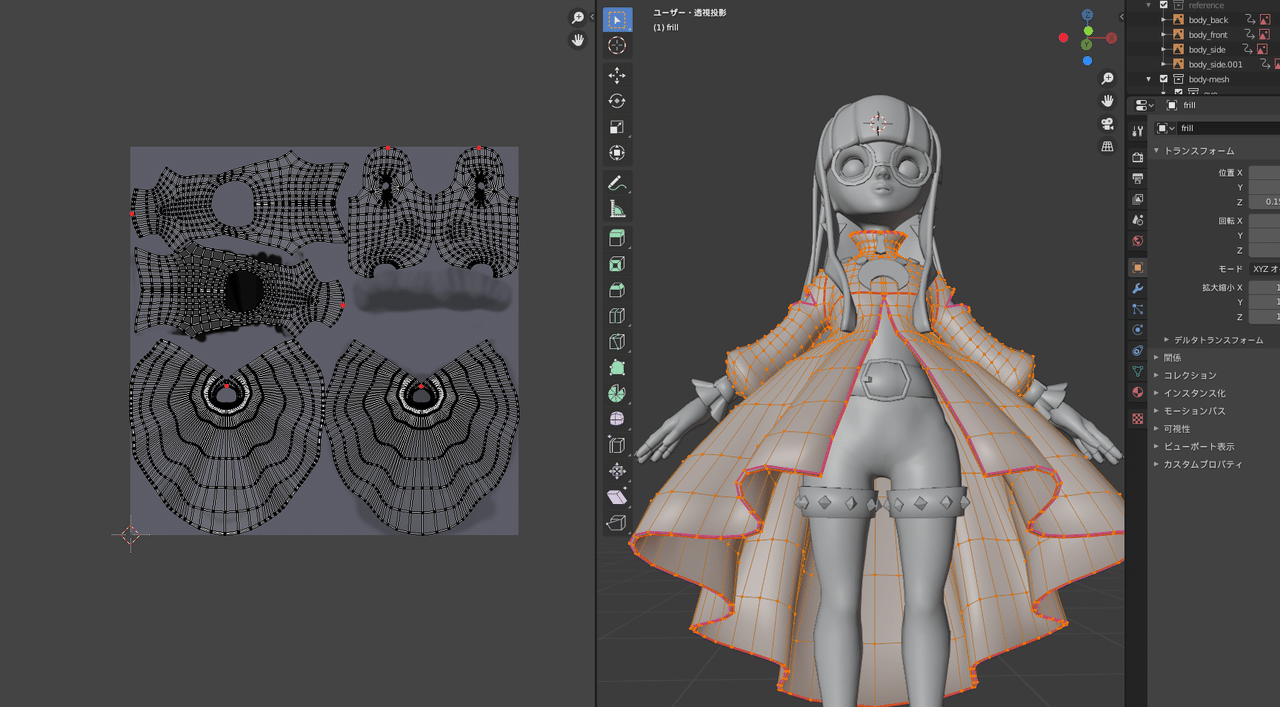Open the World properties tab
This screenshot has height=707, width=1280.
(x=1137, y=241)
